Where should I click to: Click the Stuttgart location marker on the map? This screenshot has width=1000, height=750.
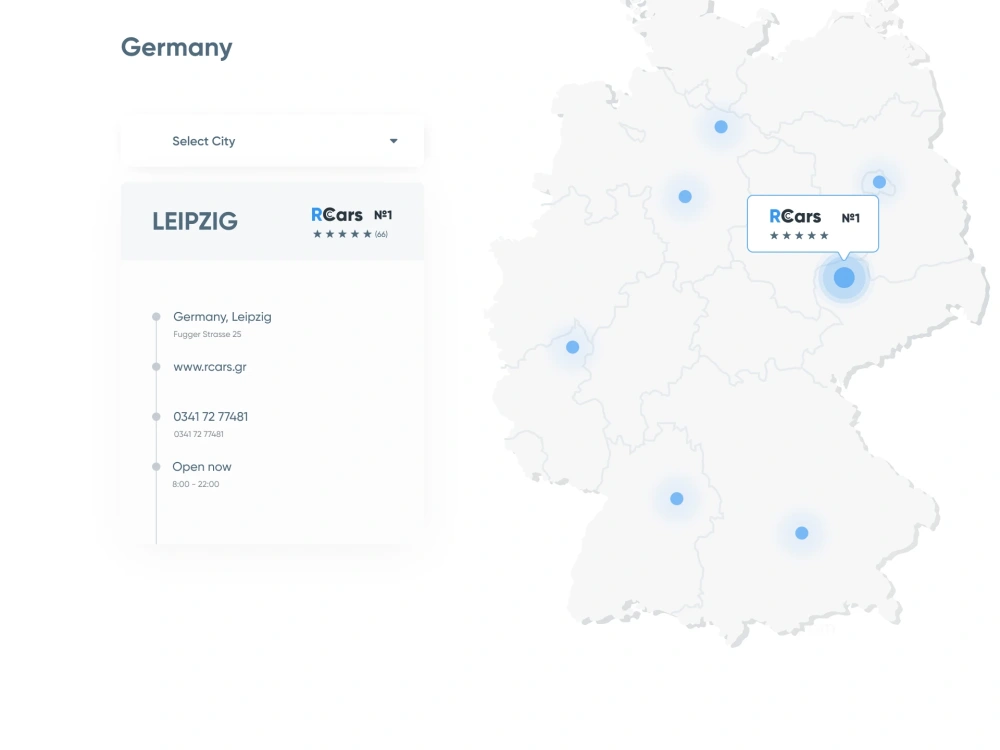click(677, 499)
